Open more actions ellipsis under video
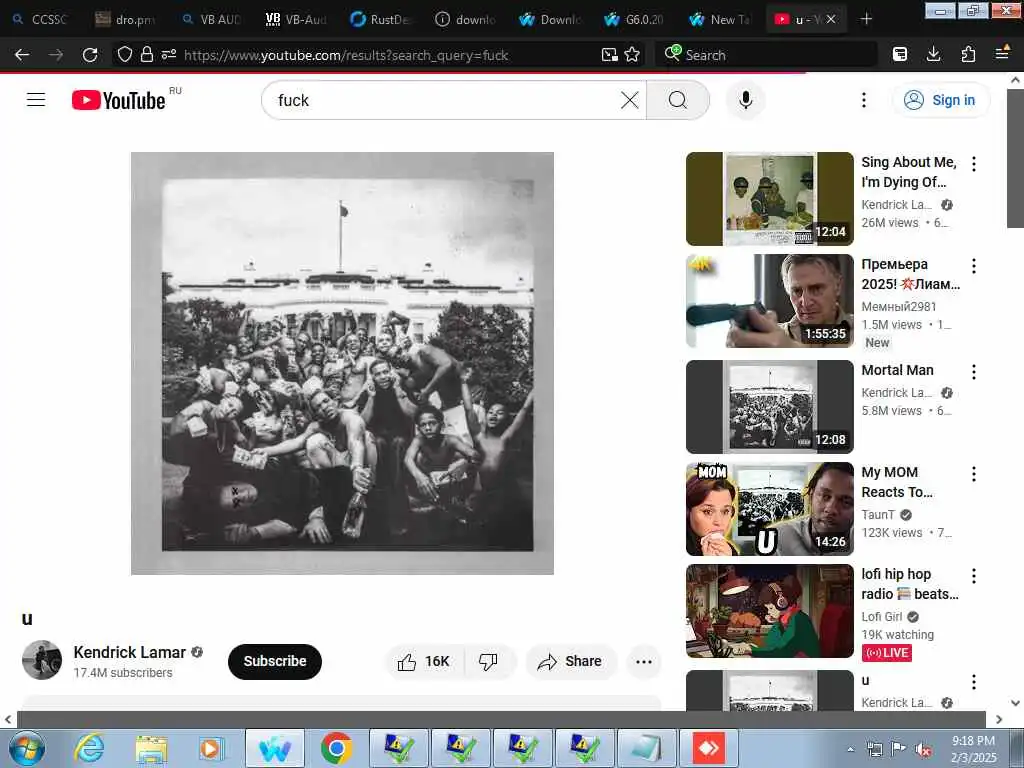 tap(644, 662)
